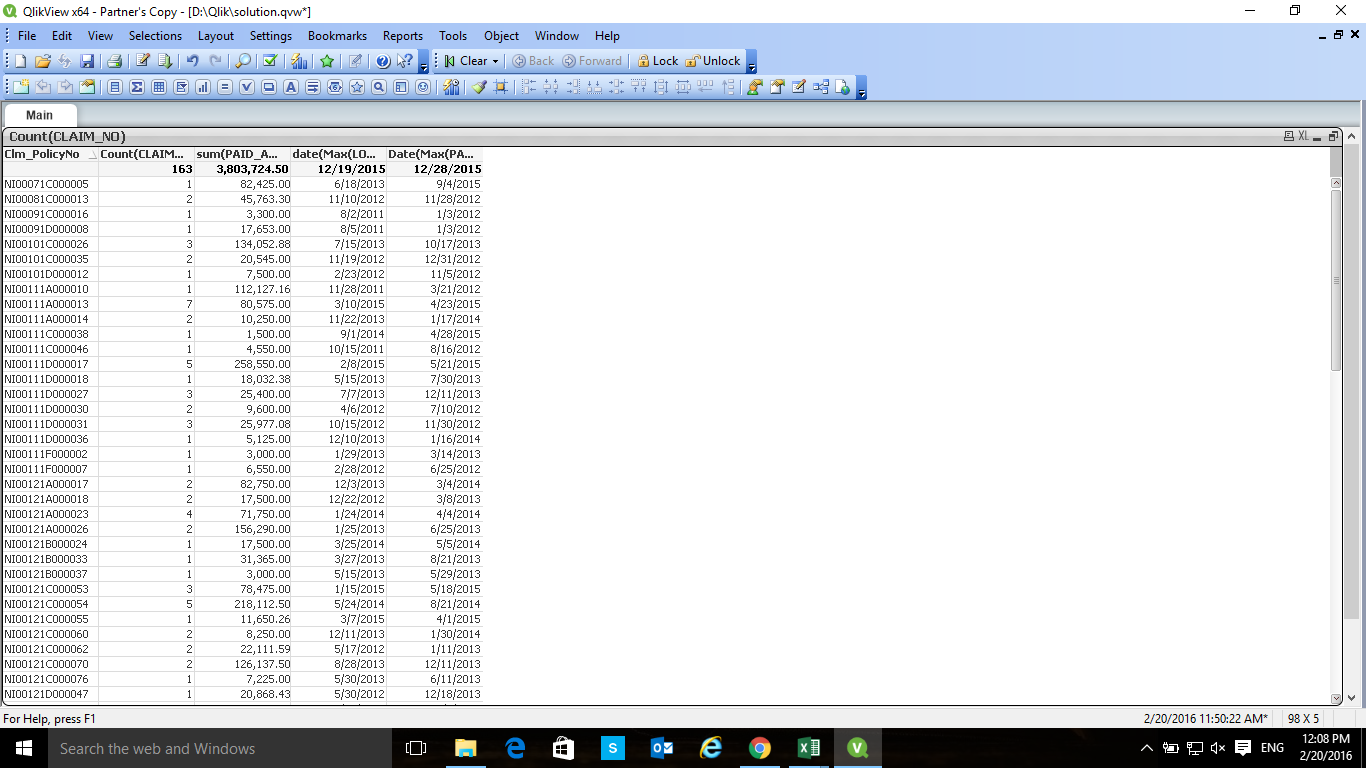
Task: Create a Bookmark Object (star icon)
Action: tap(356, 87)
